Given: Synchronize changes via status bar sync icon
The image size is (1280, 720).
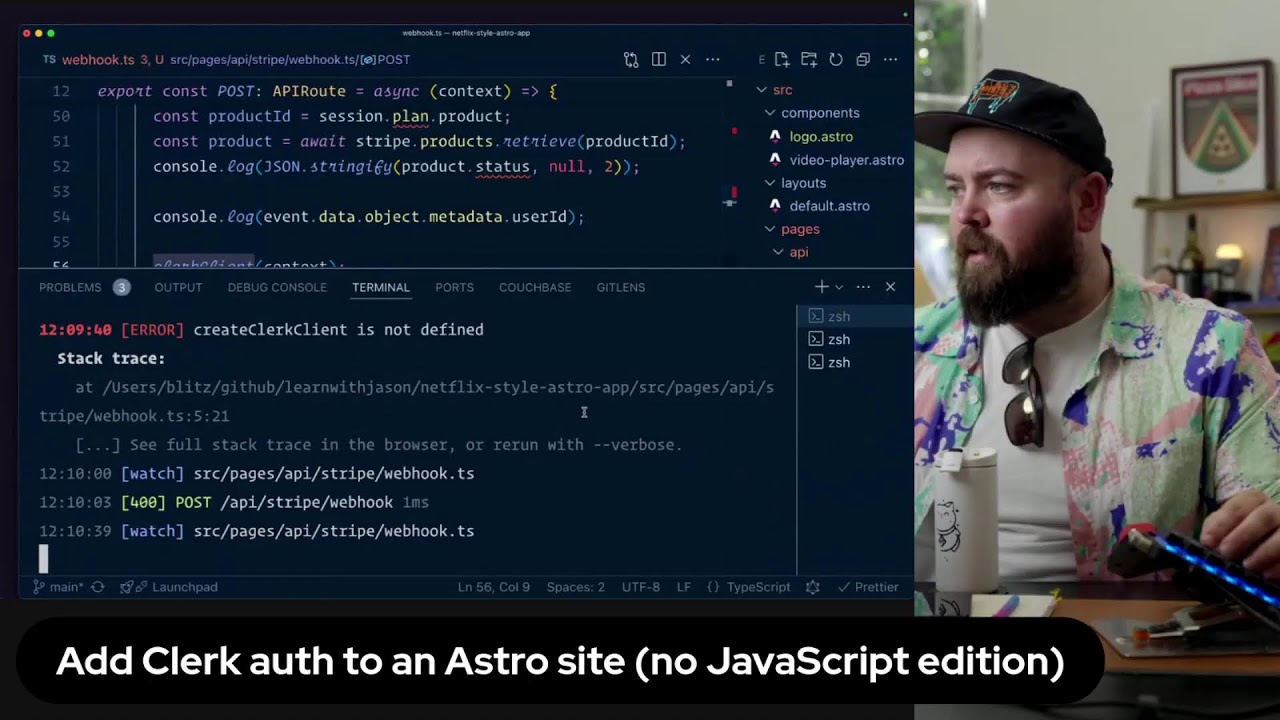Looking at the screenshot, I should [x=98, y=587].
